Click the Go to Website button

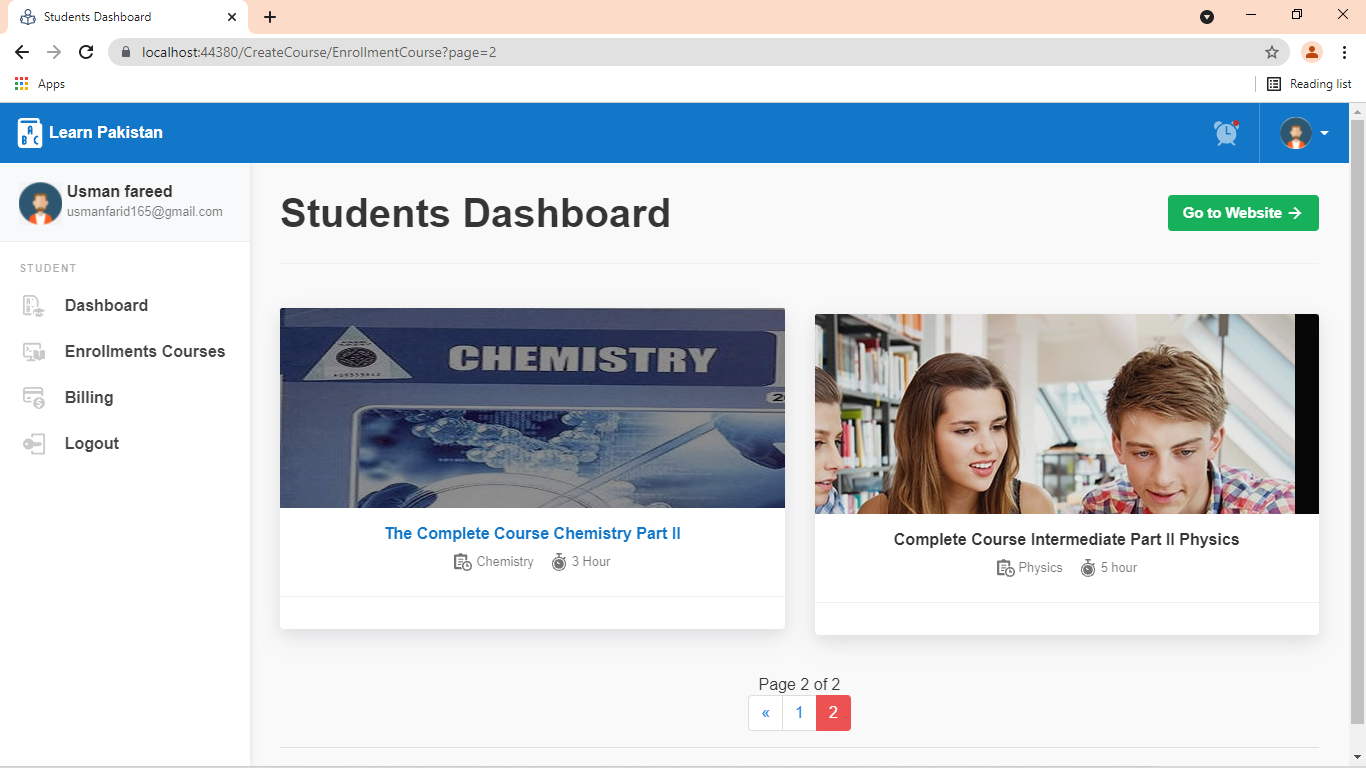point(1242,213)
